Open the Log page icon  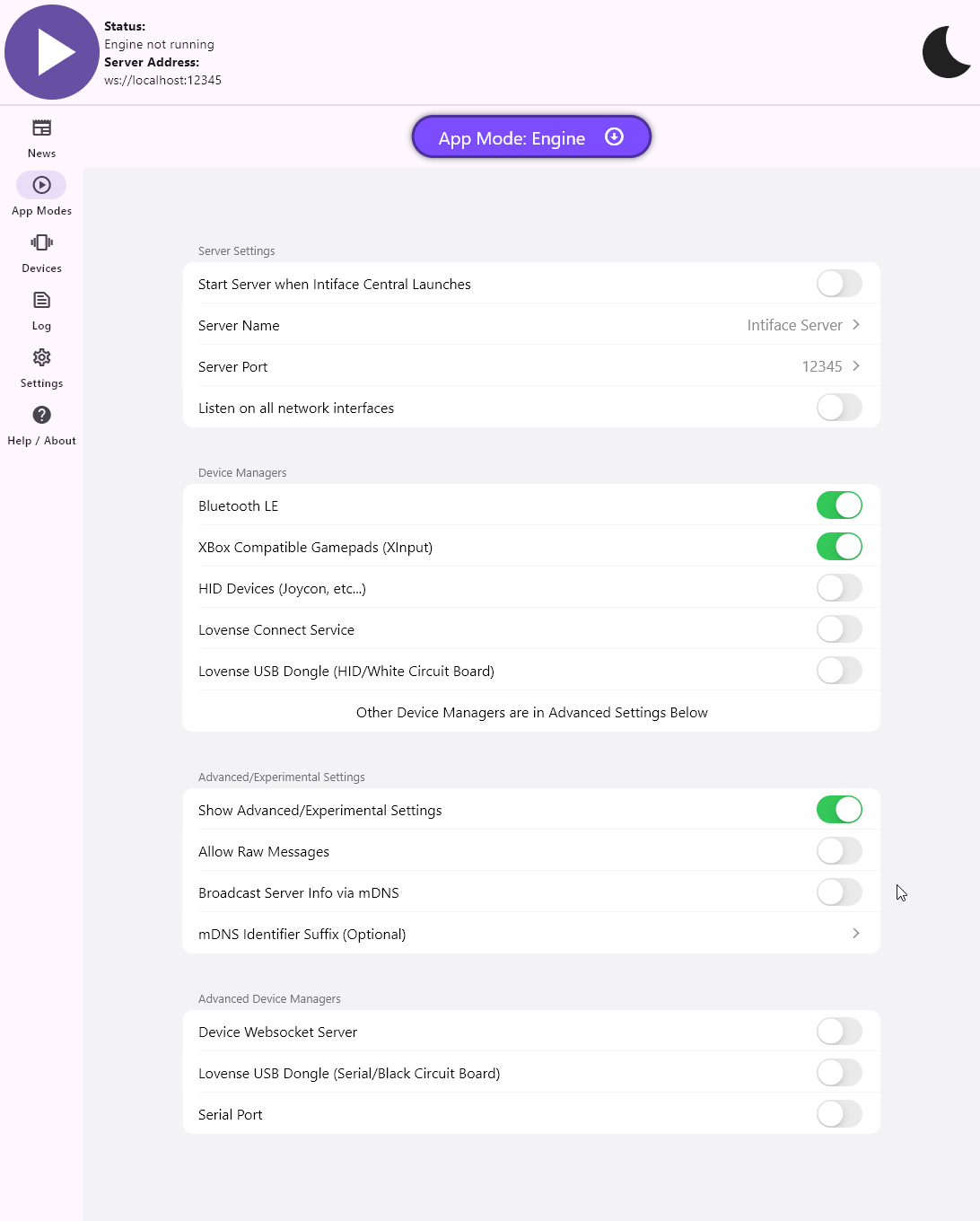(x=41, y=301)
